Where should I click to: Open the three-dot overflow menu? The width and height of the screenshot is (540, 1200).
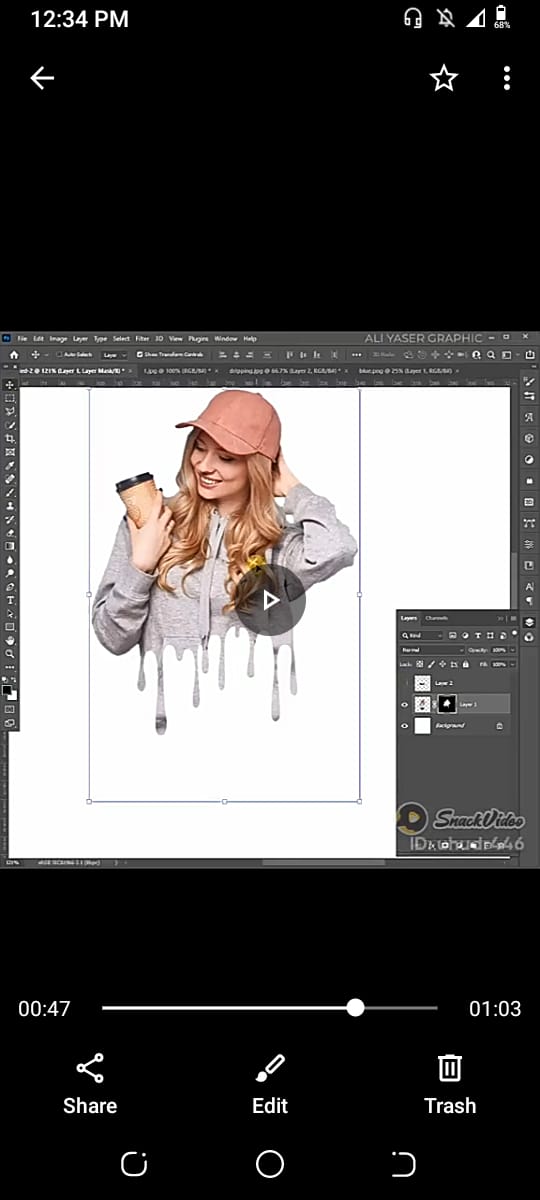(x=507, y=78)
